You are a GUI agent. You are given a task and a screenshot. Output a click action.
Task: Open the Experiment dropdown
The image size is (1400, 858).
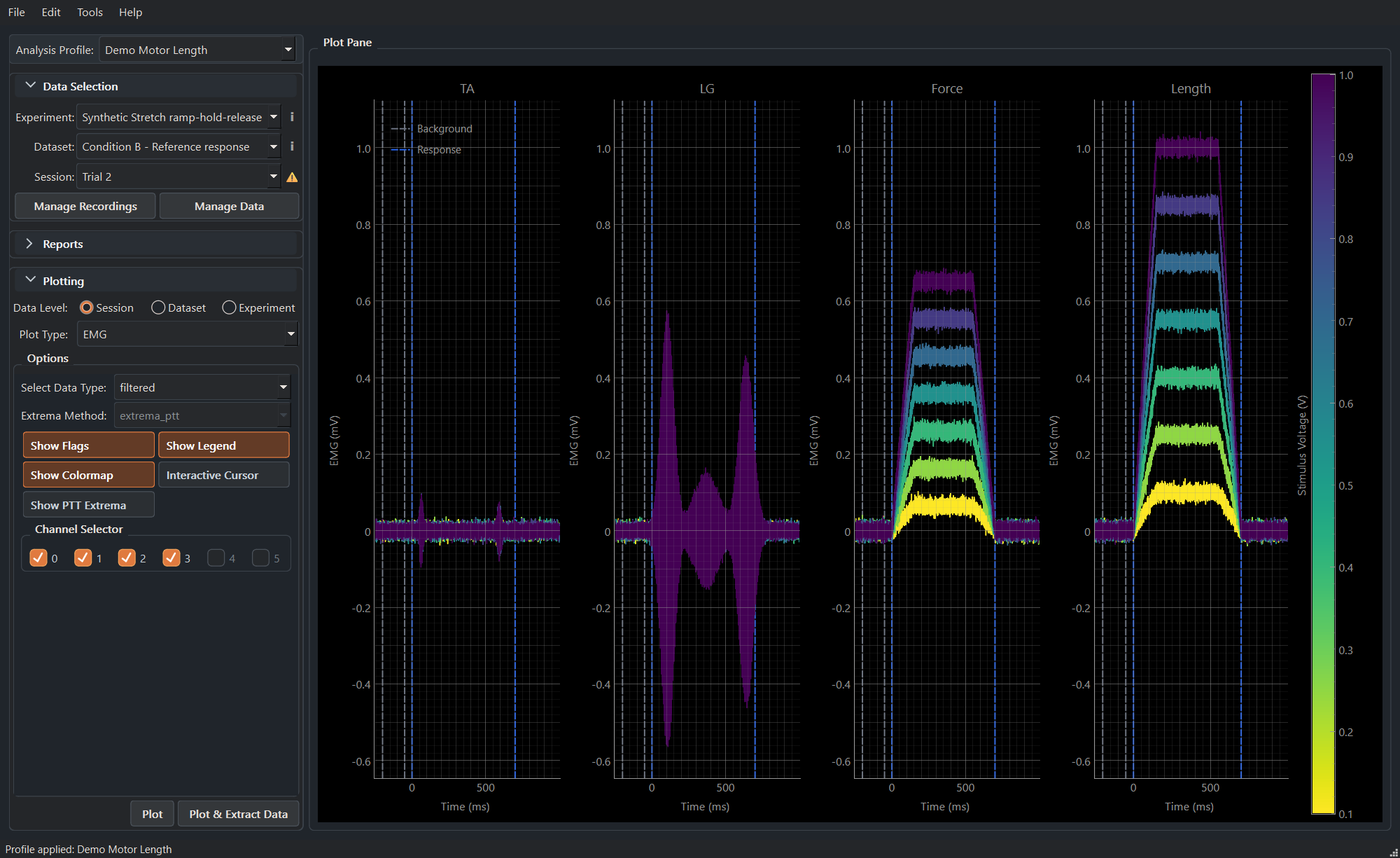pyautogui.click(x=178, y=117)
